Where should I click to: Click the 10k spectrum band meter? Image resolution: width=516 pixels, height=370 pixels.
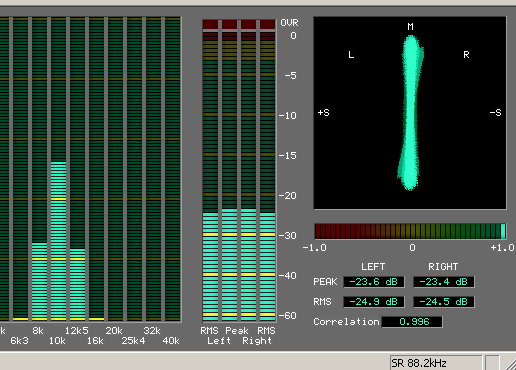59,169
